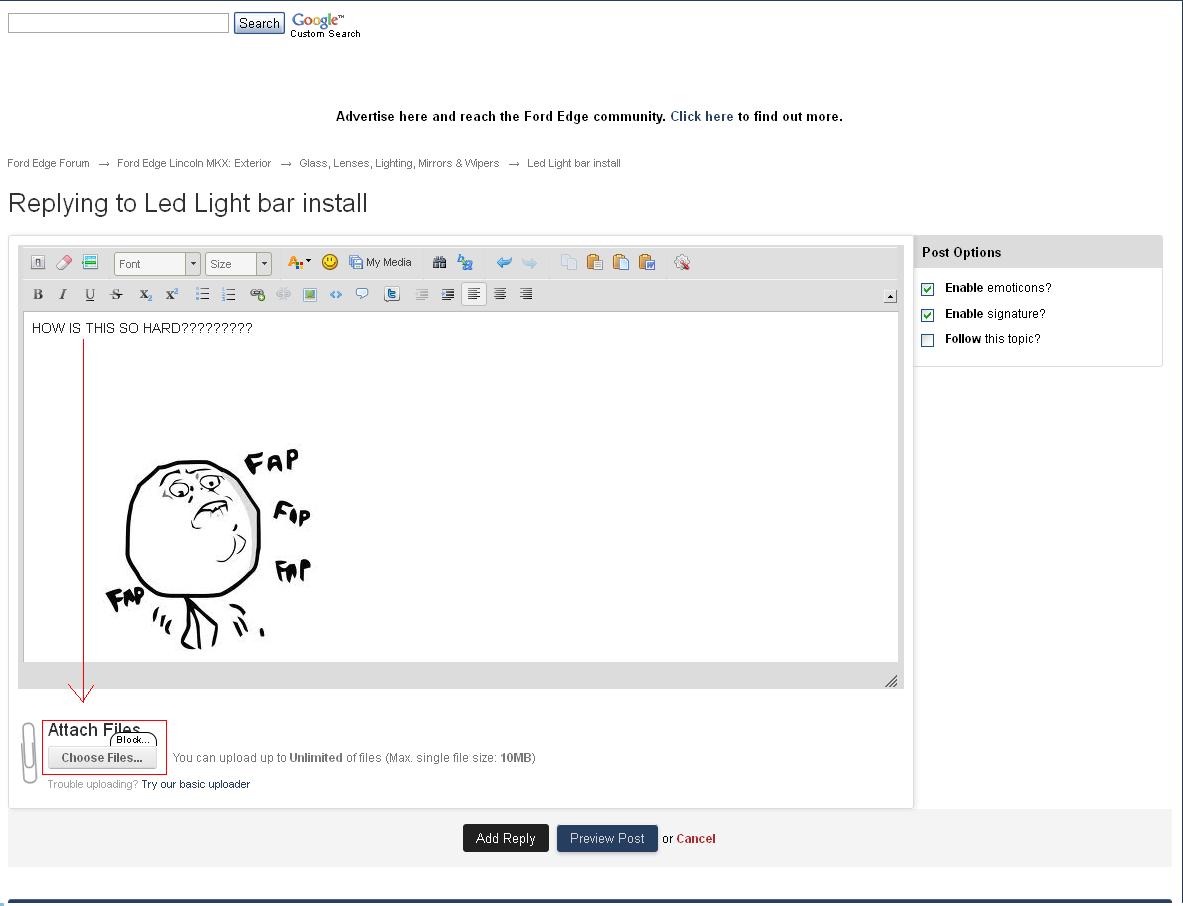The image size is (1183, 906).
Task: Insert a bulleted list
Action: pos(203,294)
